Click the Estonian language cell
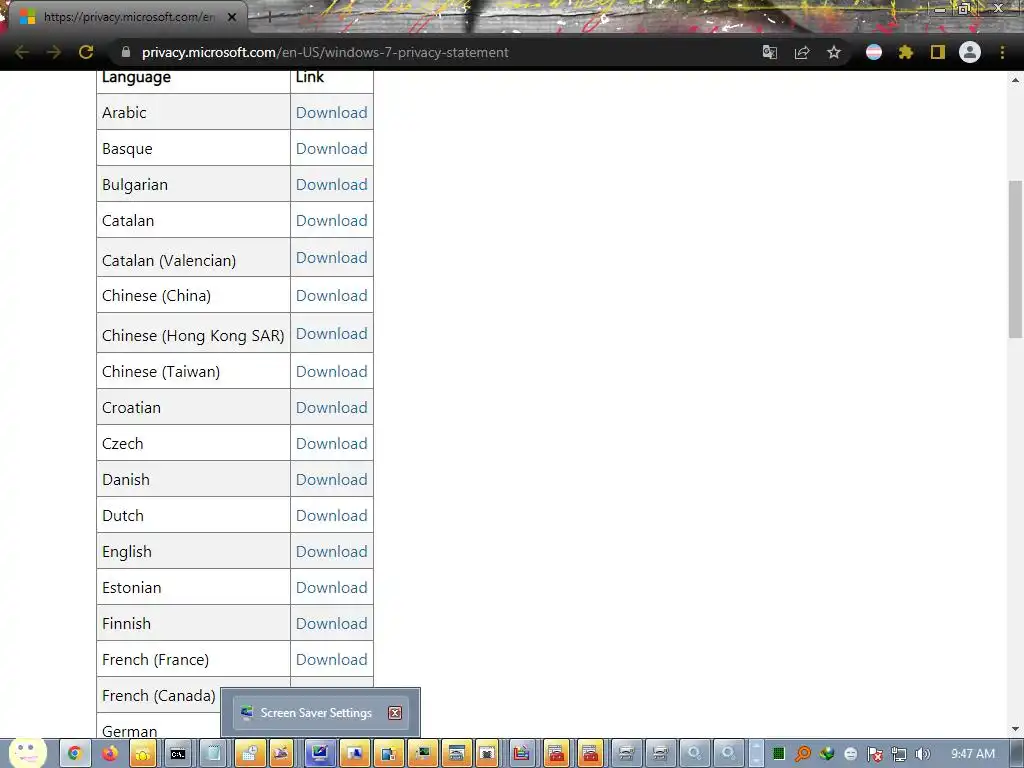1024x768 pixels. tap(193, 587)
